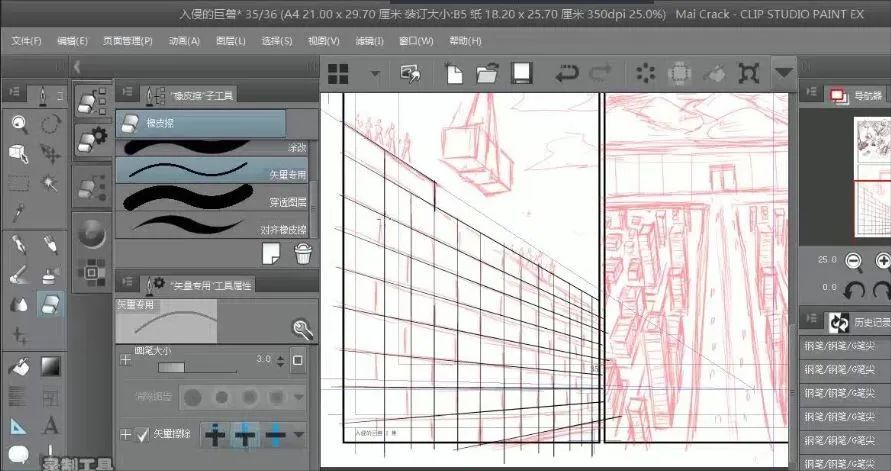Image resolution: width=891 pixels, height=471 pixels.
Task: Zoom out in the Navigator panel
Action: (x=854, y=261)
